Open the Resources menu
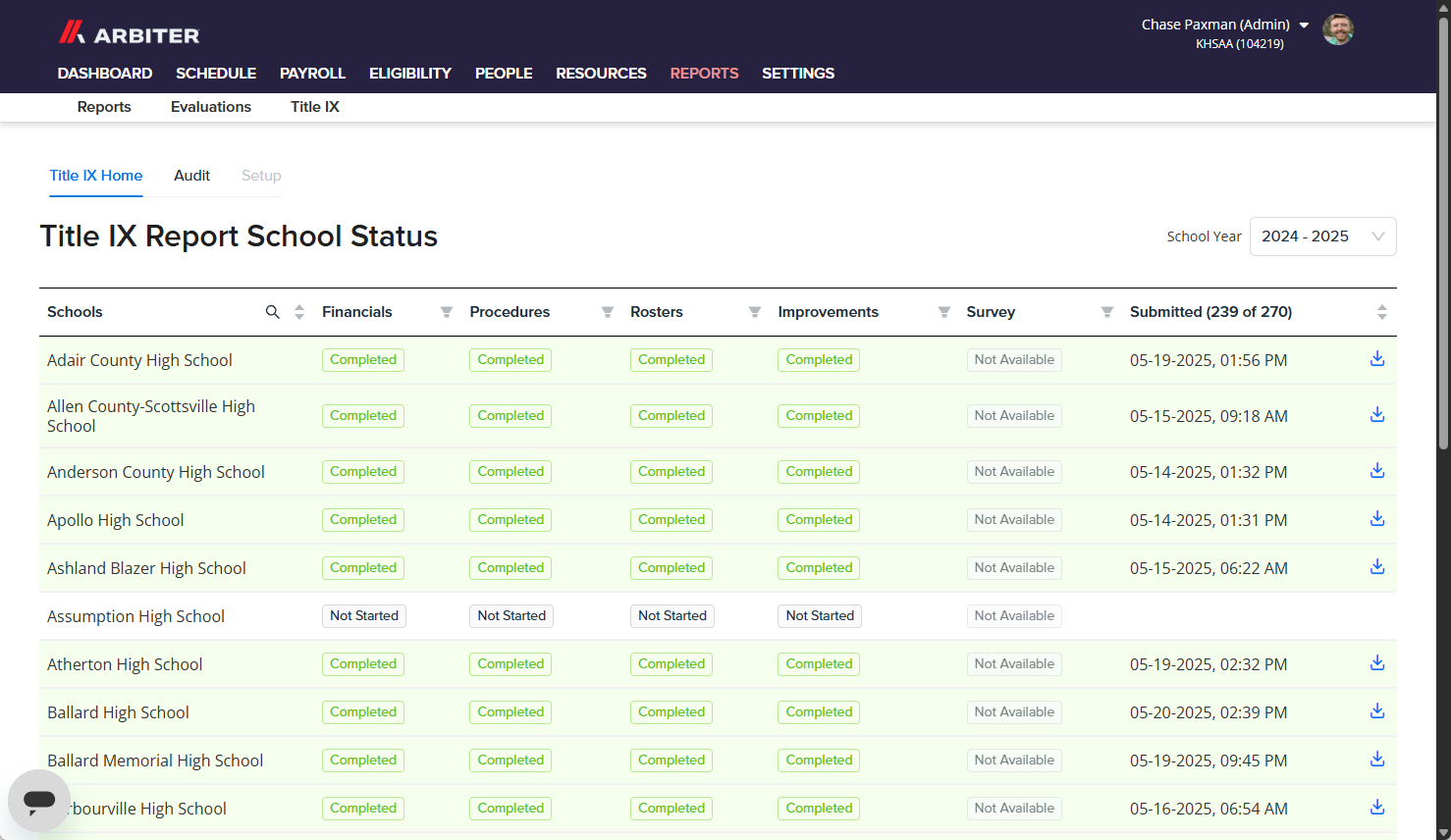 [601, 74]
